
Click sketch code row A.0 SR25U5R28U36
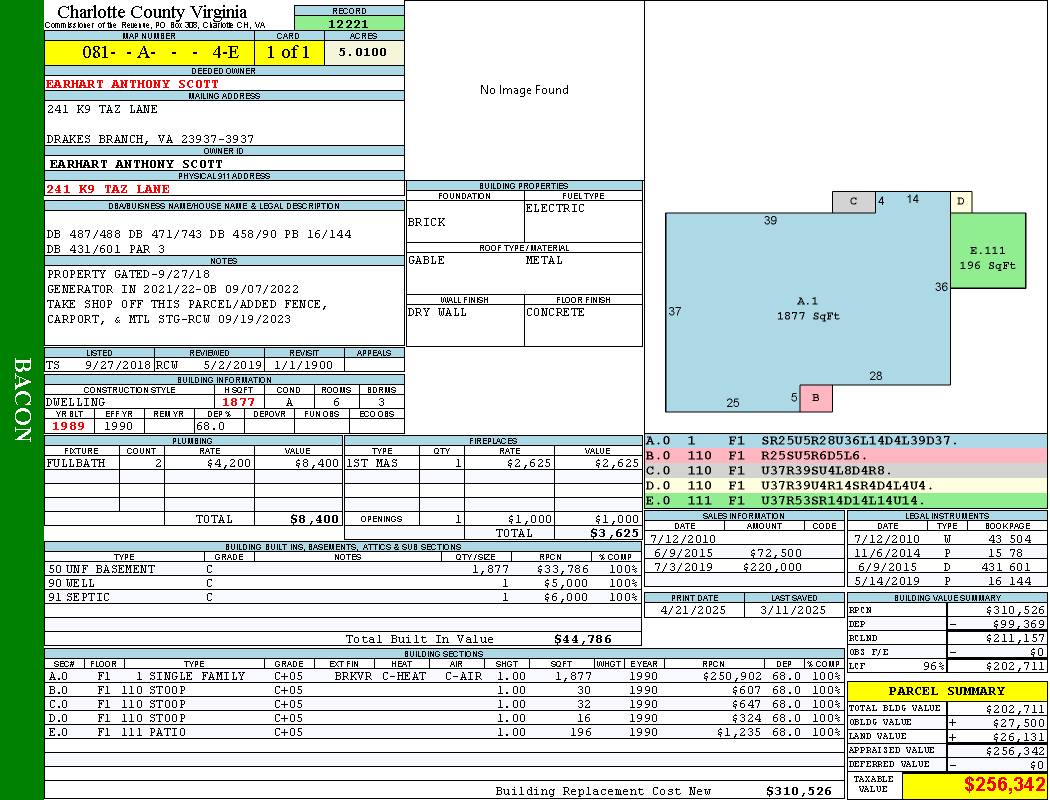[846, 441]
